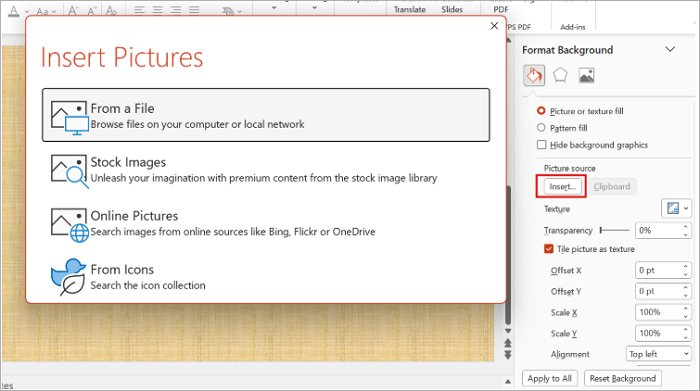Choose the From a File option

click(266, 115)
